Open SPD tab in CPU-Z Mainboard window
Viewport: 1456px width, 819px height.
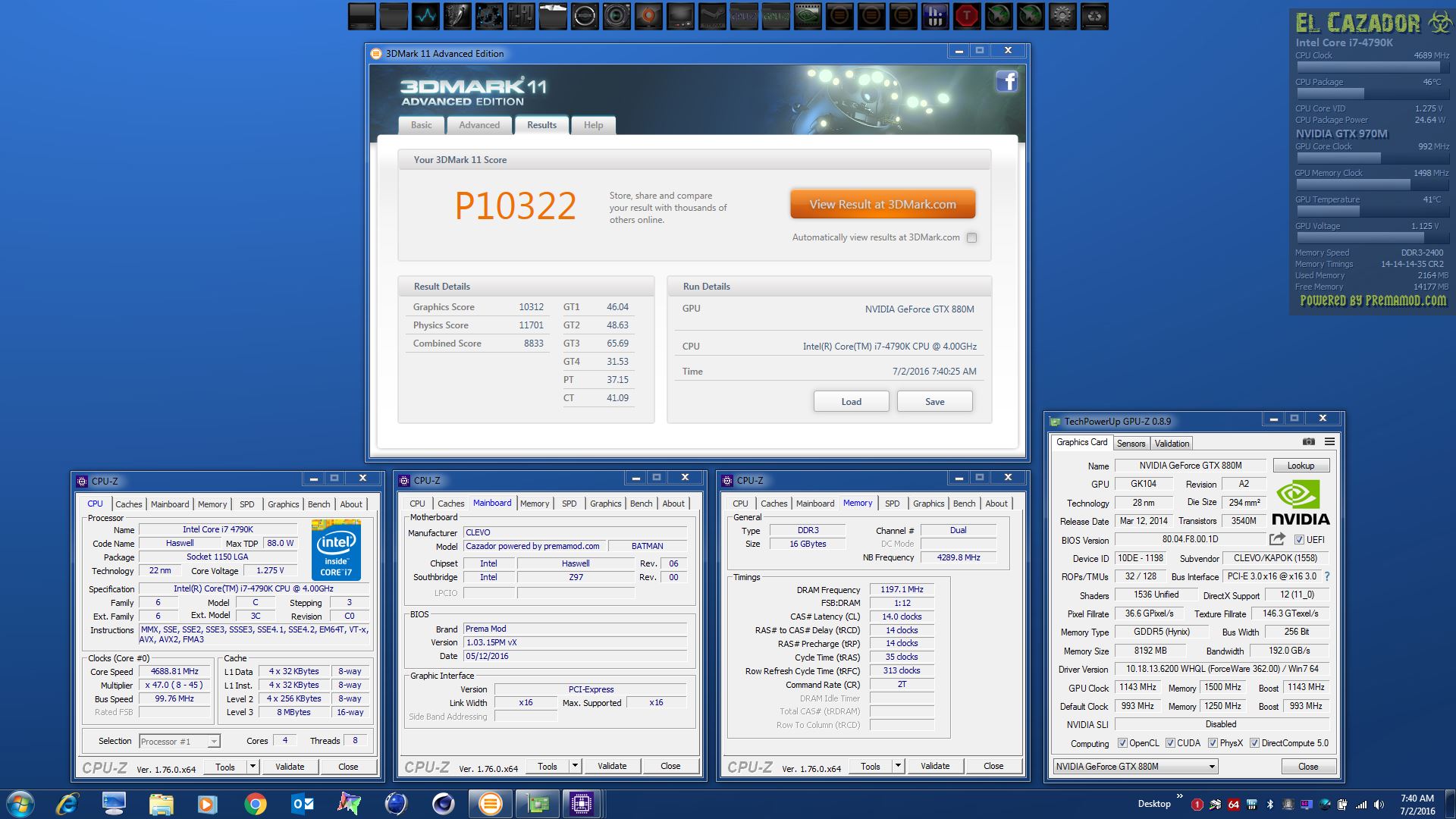point(569,504)
